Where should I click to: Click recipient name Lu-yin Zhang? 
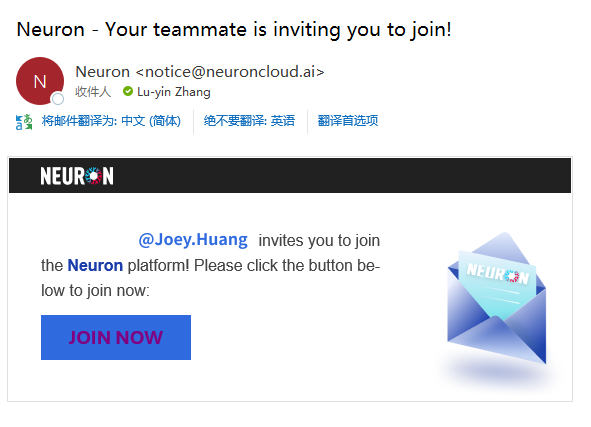click(174, 92)
